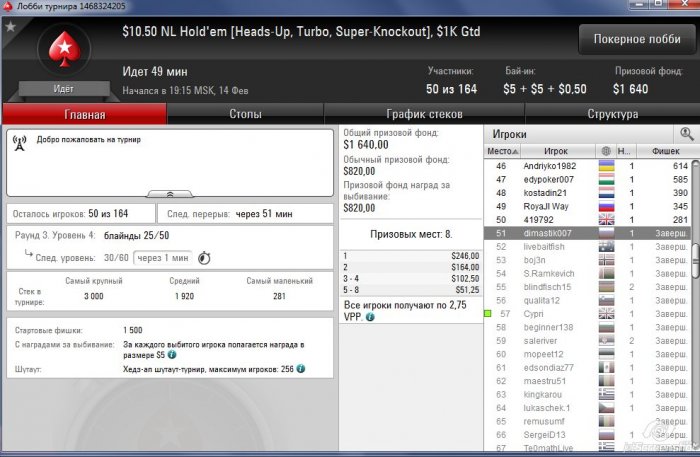Open info icon beside bounty reward $5
The image size is (700, 457).
[172, 355]
